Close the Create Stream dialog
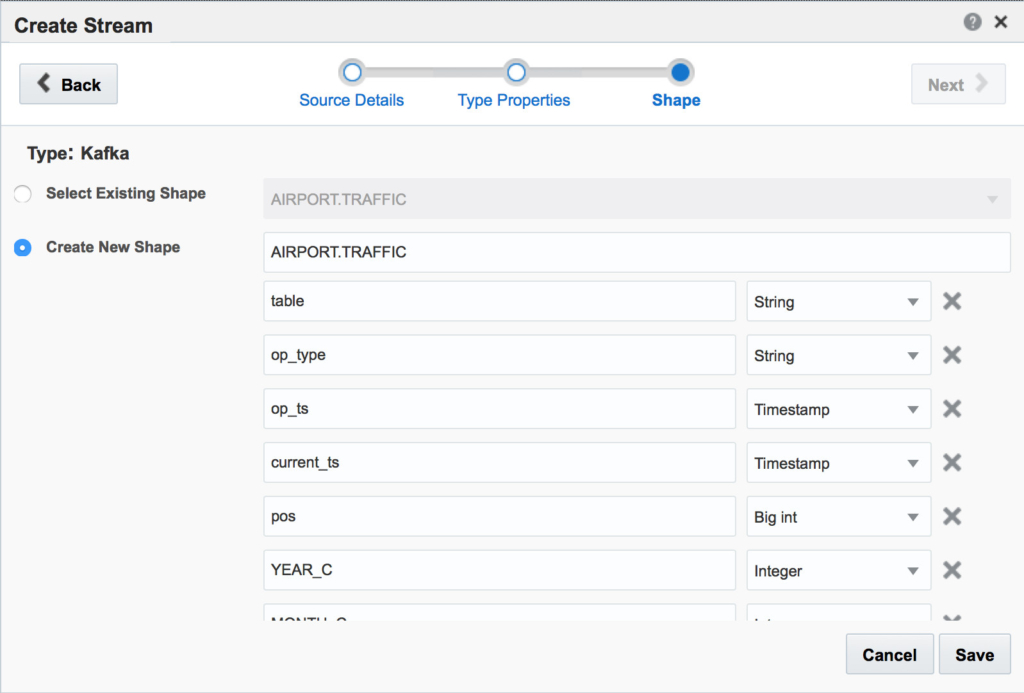The image size is (1024, 693). (1000, 22)
